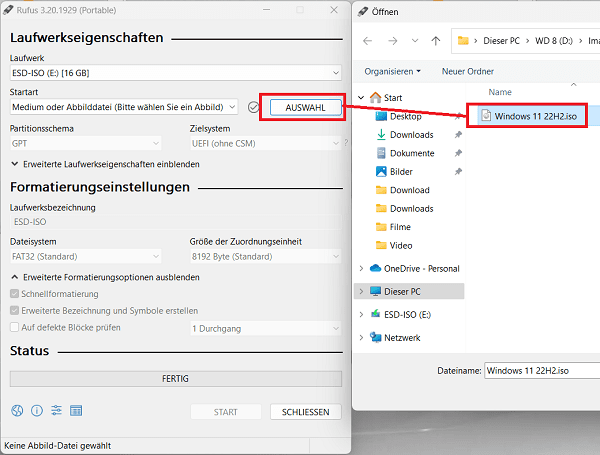The image size is (600, 455).
Task: Open Organisieren menu
Action: (x=392, y=71)
